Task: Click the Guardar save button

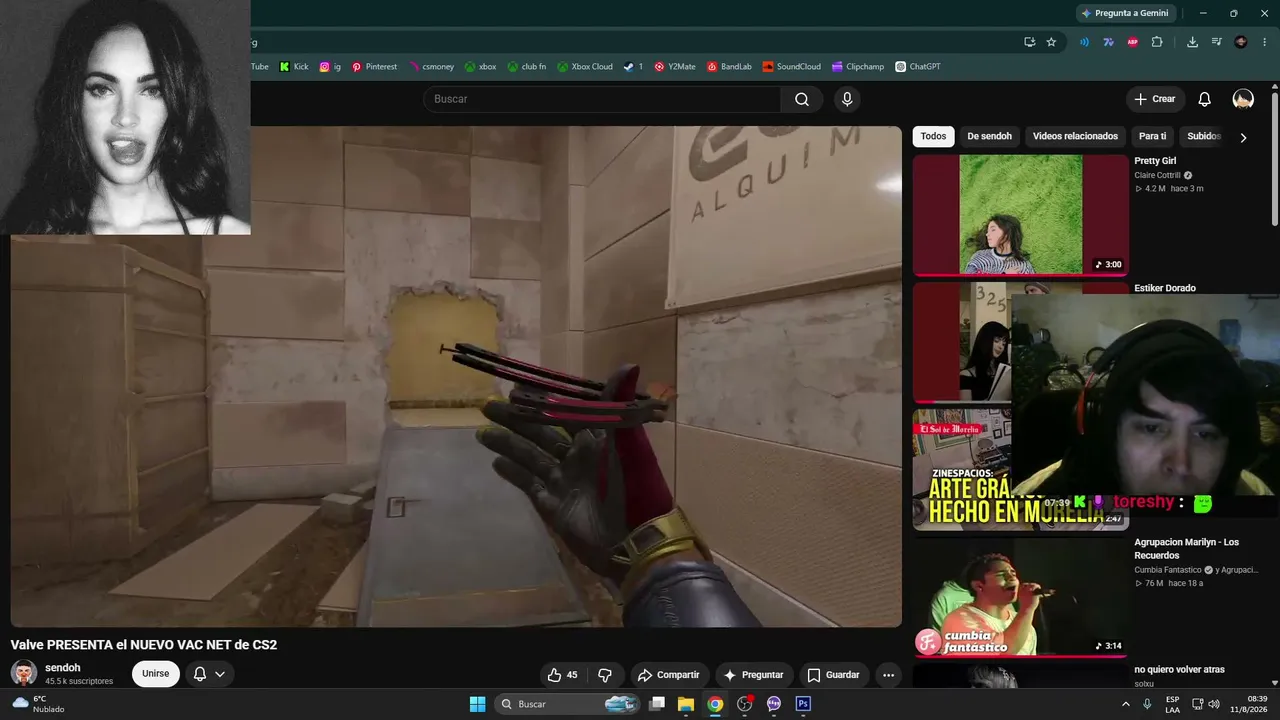Action: coord(834,675)
